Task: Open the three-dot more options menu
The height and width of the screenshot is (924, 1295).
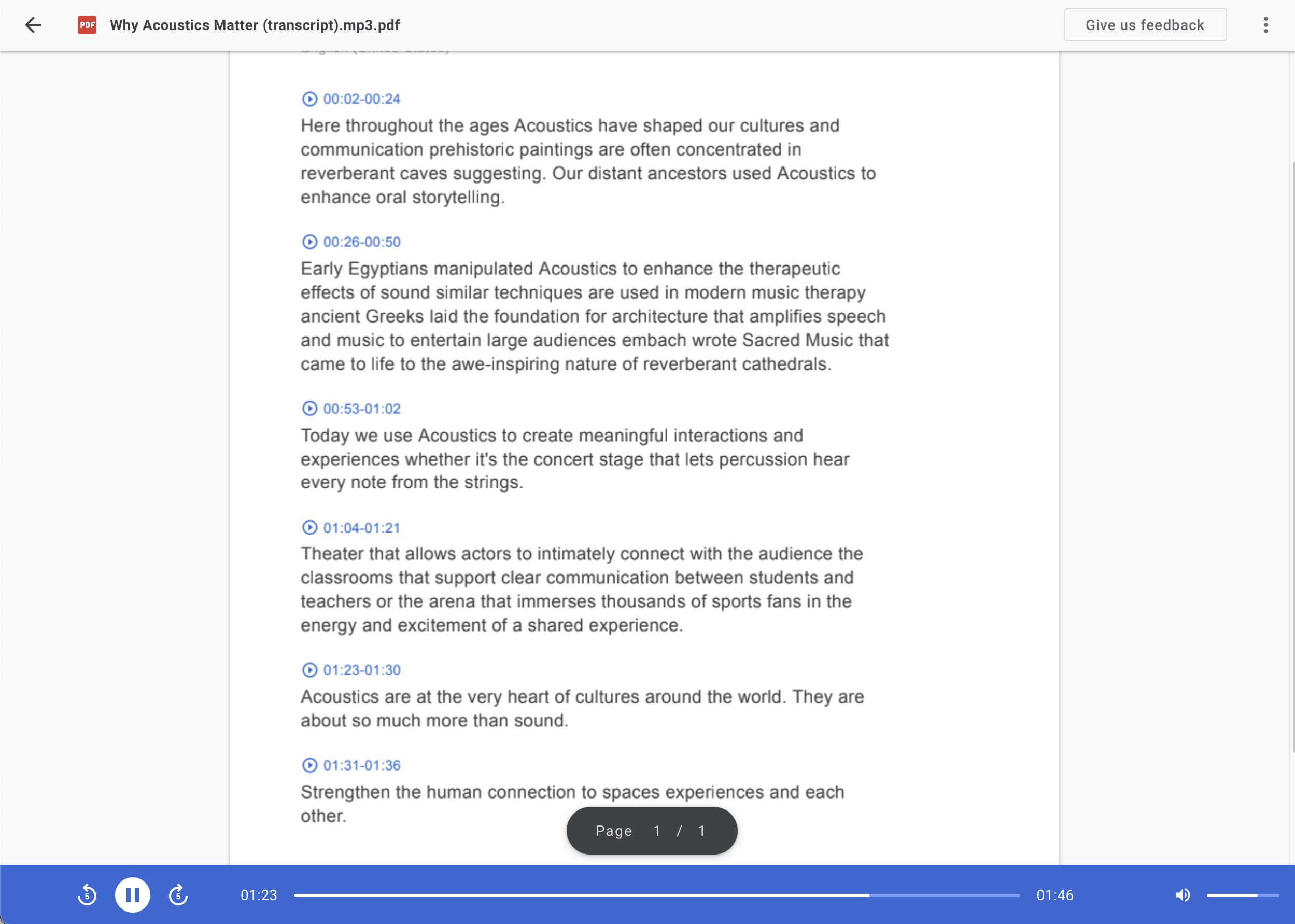Action: pos(1265,24)
